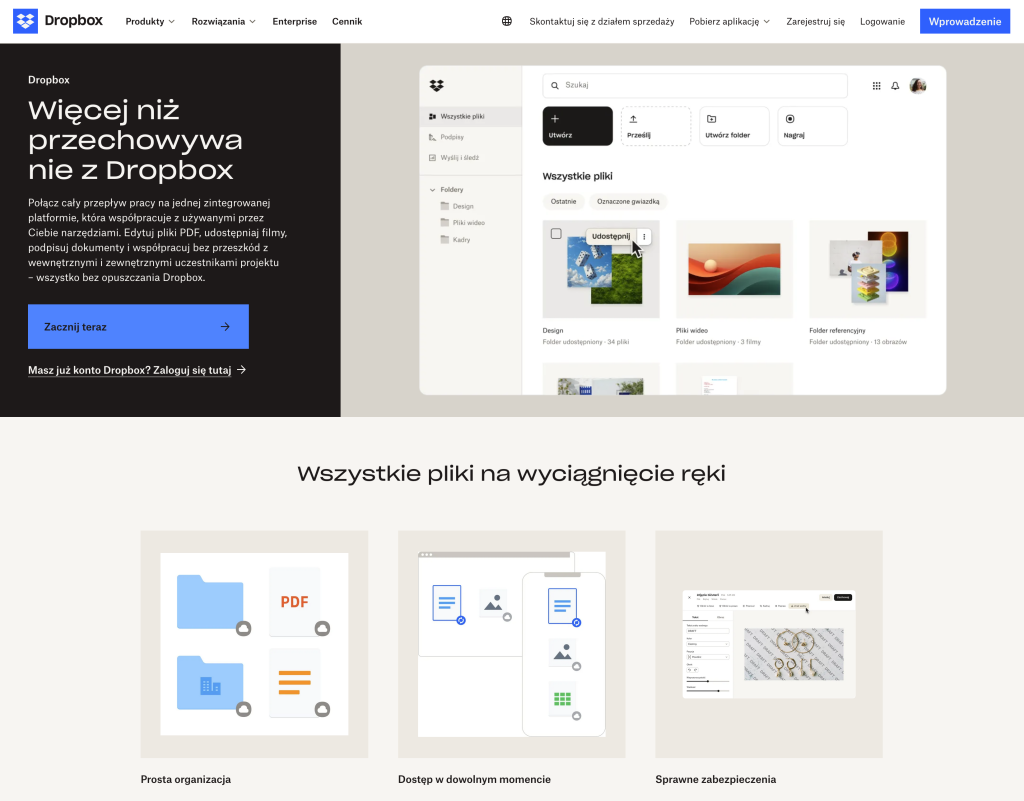The image size is (1024, 801).
Task: Click the user avatar picture
Action: click(x=918, y=86)
